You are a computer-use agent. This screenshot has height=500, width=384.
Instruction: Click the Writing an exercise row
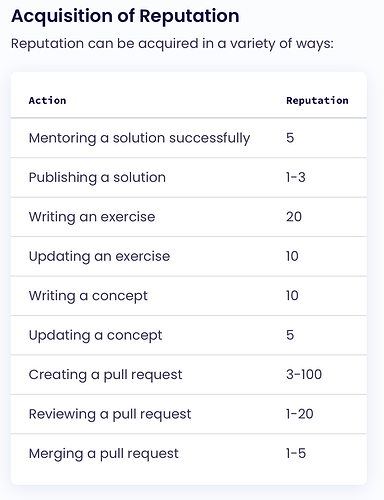pos(189,217)
